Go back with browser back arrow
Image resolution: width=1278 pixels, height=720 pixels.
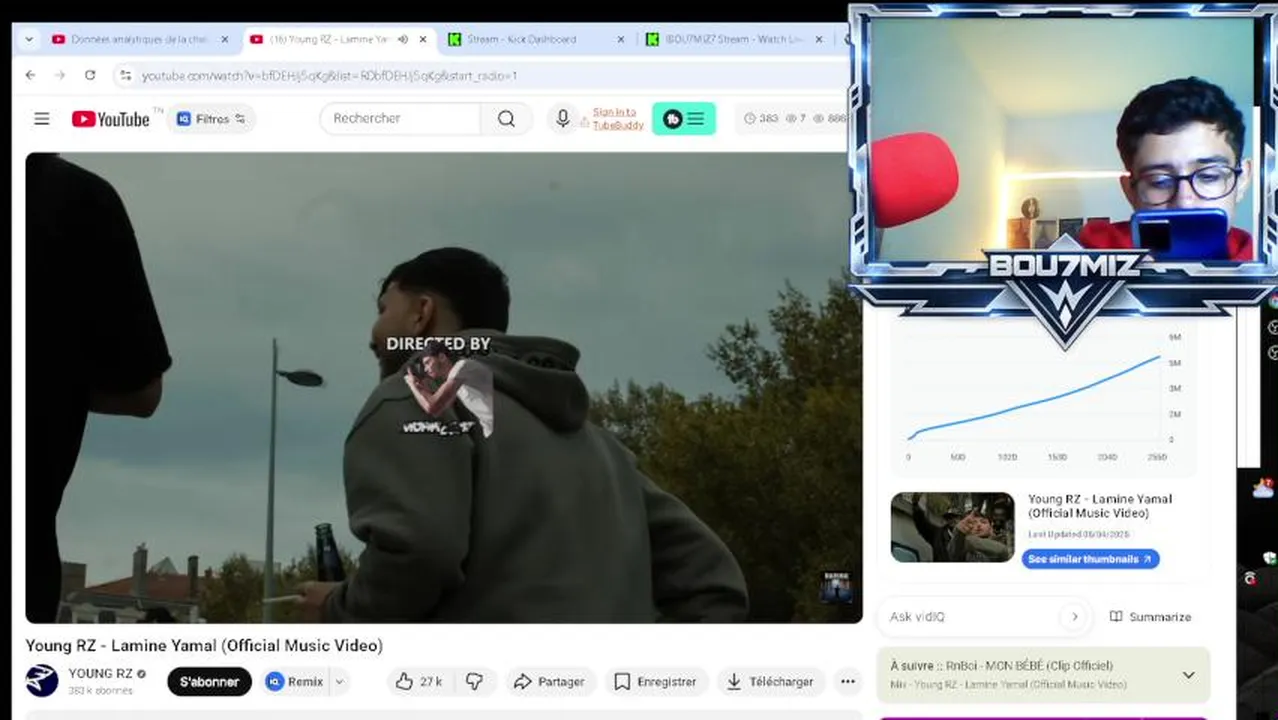[30, 75]
